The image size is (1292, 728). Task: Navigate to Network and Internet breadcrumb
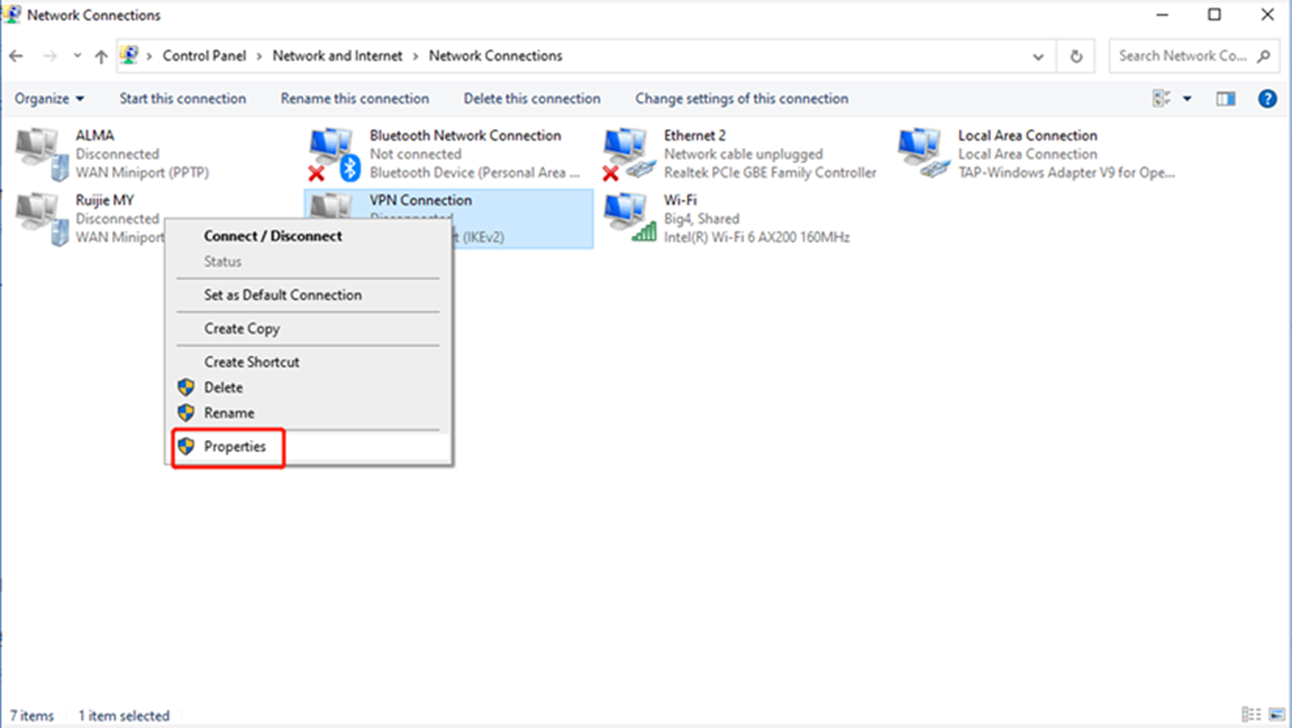337,56
